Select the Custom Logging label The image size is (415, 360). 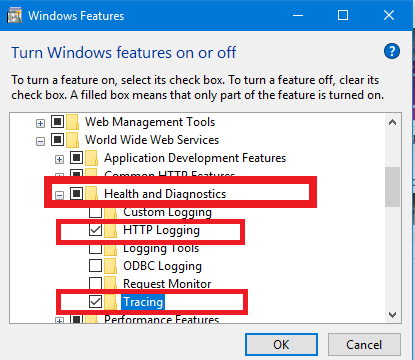(167, 213)
